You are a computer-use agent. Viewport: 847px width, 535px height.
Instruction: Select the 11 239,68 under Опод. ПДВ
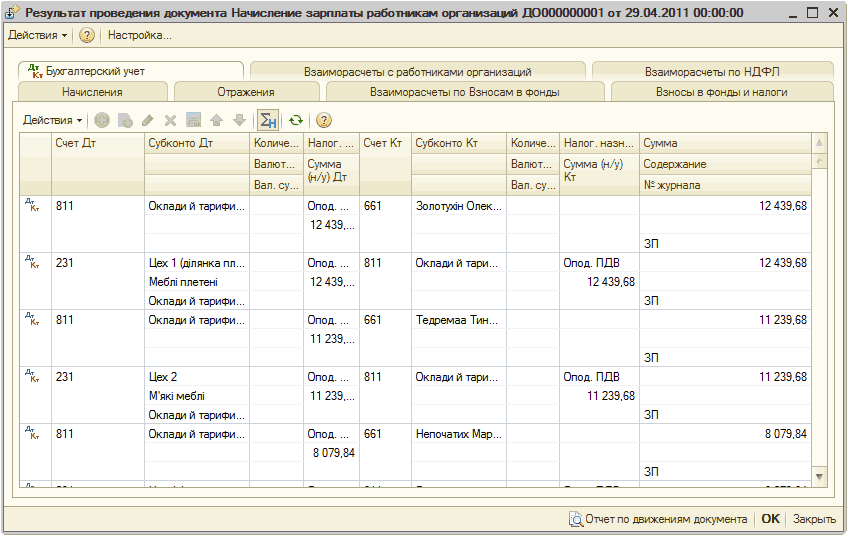tap(600, 396)
